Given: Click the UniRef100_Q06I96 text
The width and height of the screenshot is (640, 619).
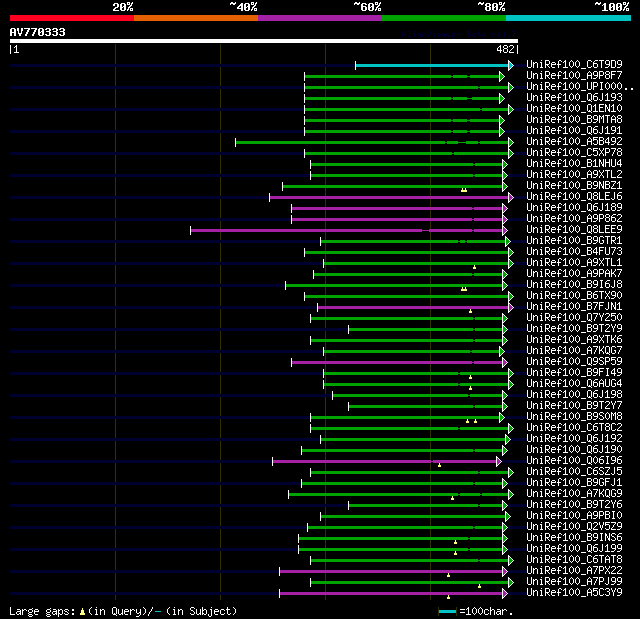Looking at the screenshot, I should pyautogui.click(x=574, y=461).
